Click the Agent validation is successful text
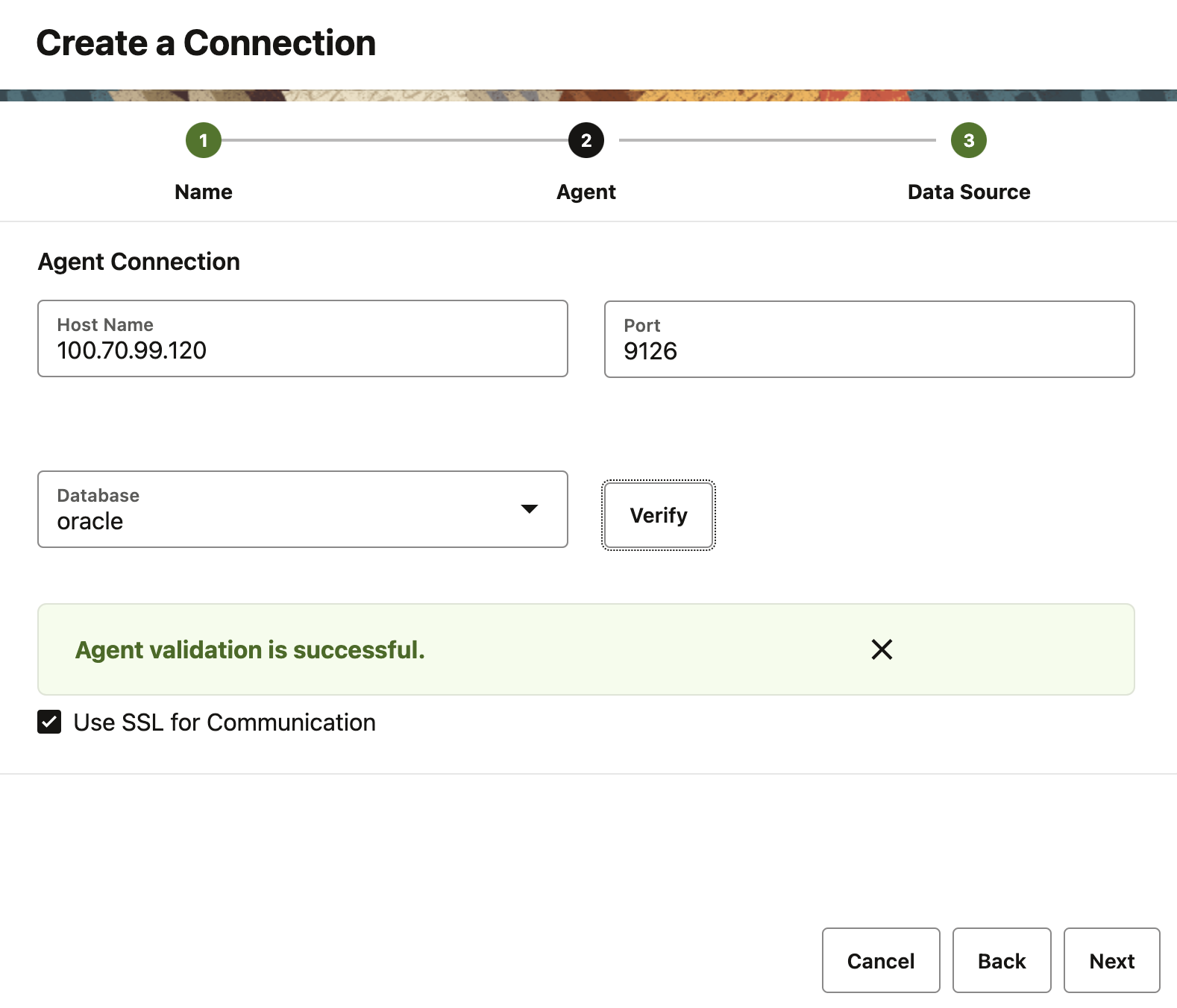The width and height of the screenshot is (1177, 1008). (250, 650)
